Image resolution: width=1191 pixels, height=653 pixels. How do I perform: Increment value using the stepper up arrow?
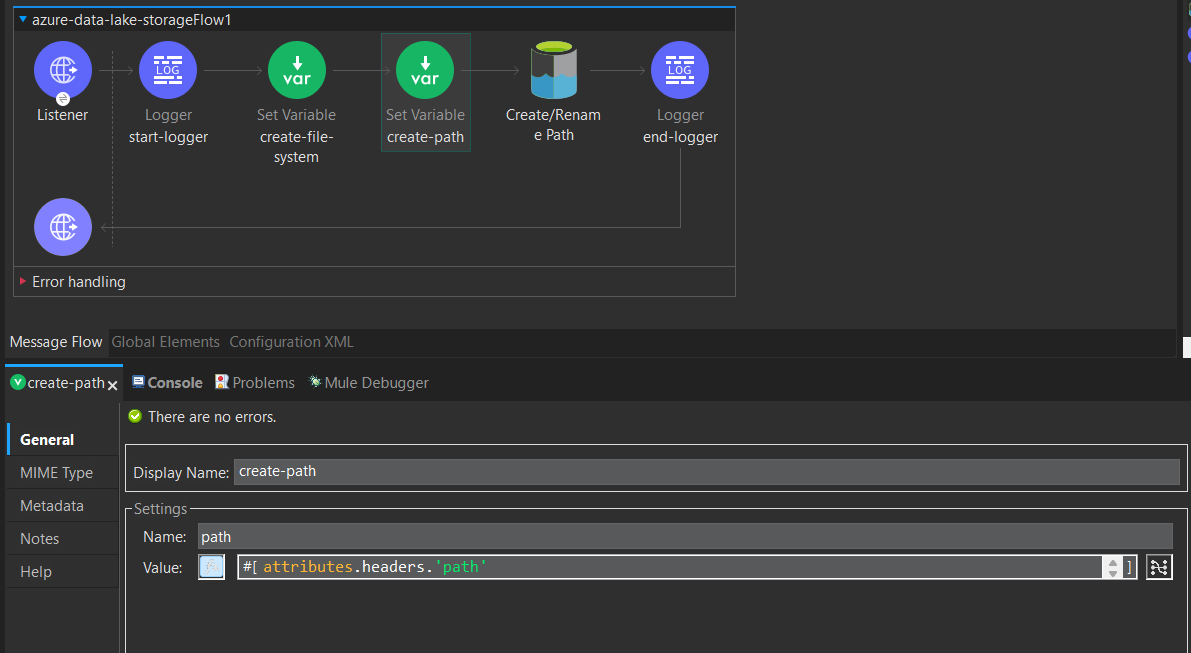1113,562
